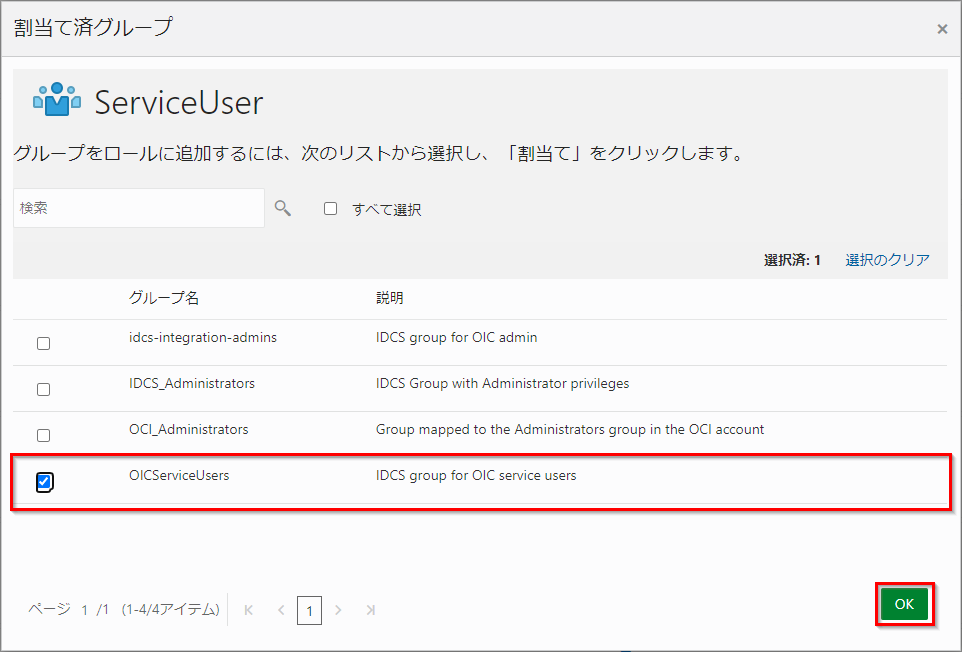Click the IDCS_Administrators group name text
The width and height of the screenshot is (962, 652).
[x=192, y=383]
